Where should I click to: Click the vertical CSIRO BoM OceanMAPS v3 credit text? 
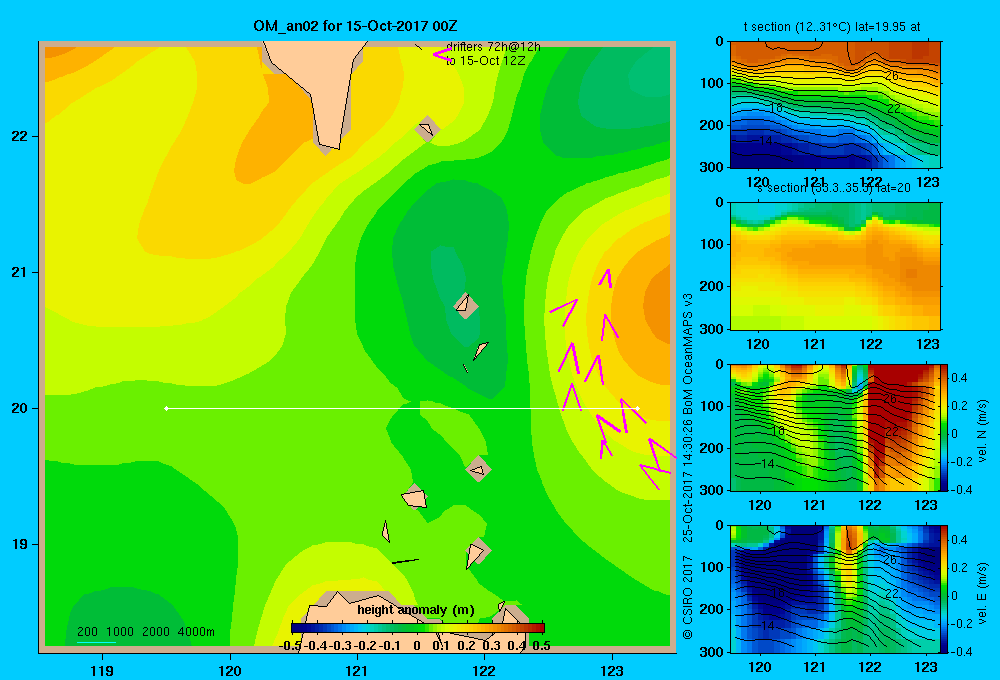[x=688, y=466]
